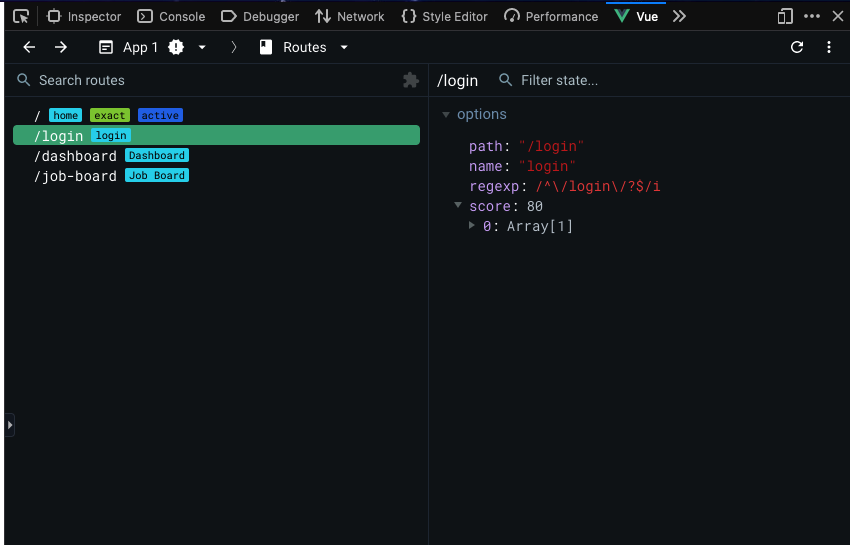Show more tools with the double chevron
850x545 pixels.
coord(679,16)
